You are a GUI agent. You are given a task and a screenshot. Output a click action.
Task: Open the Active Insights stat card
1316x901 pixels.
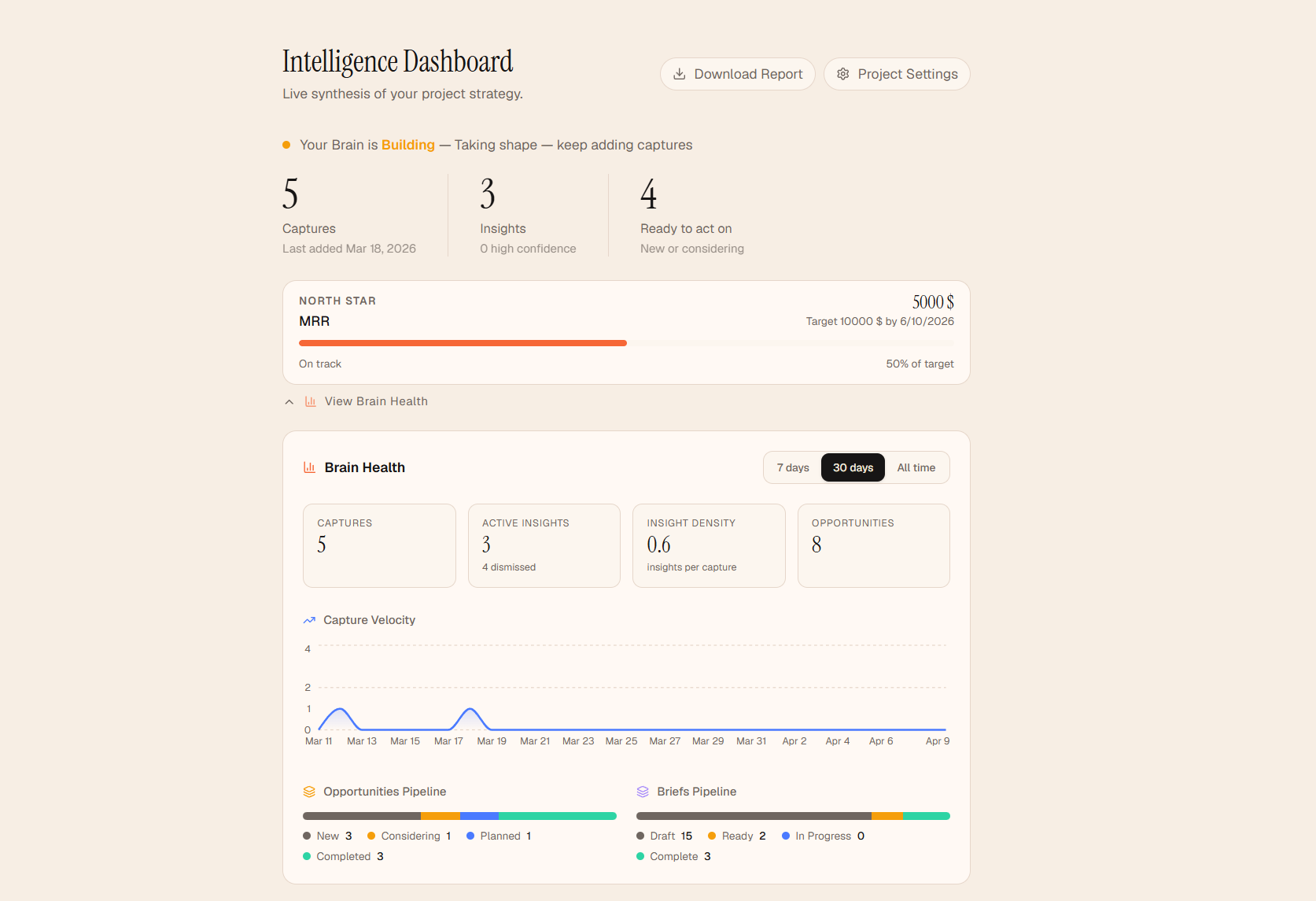[x=544, y=545]
